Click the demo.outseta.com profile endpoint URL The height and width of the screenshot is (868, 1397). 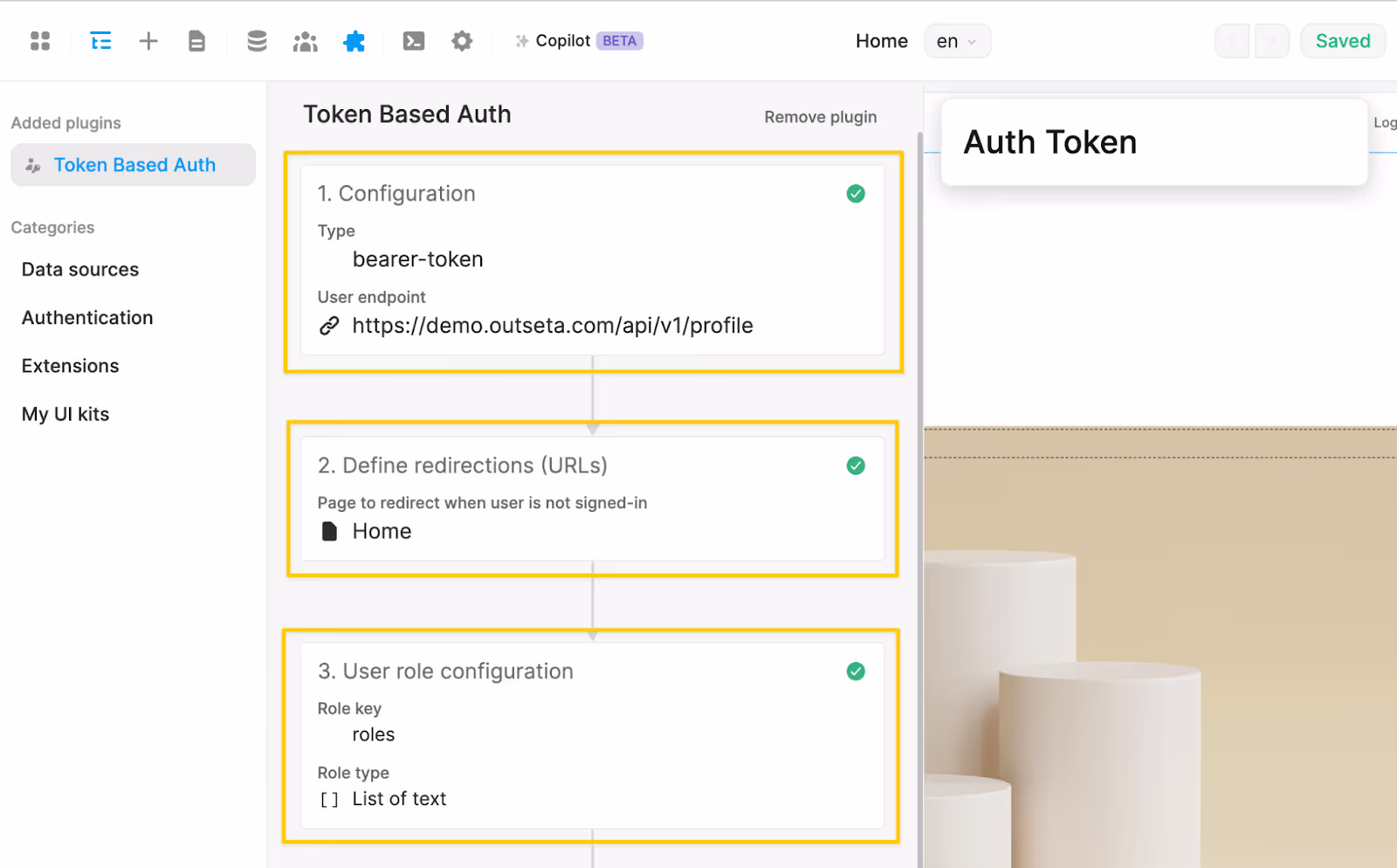pos(553,326)
